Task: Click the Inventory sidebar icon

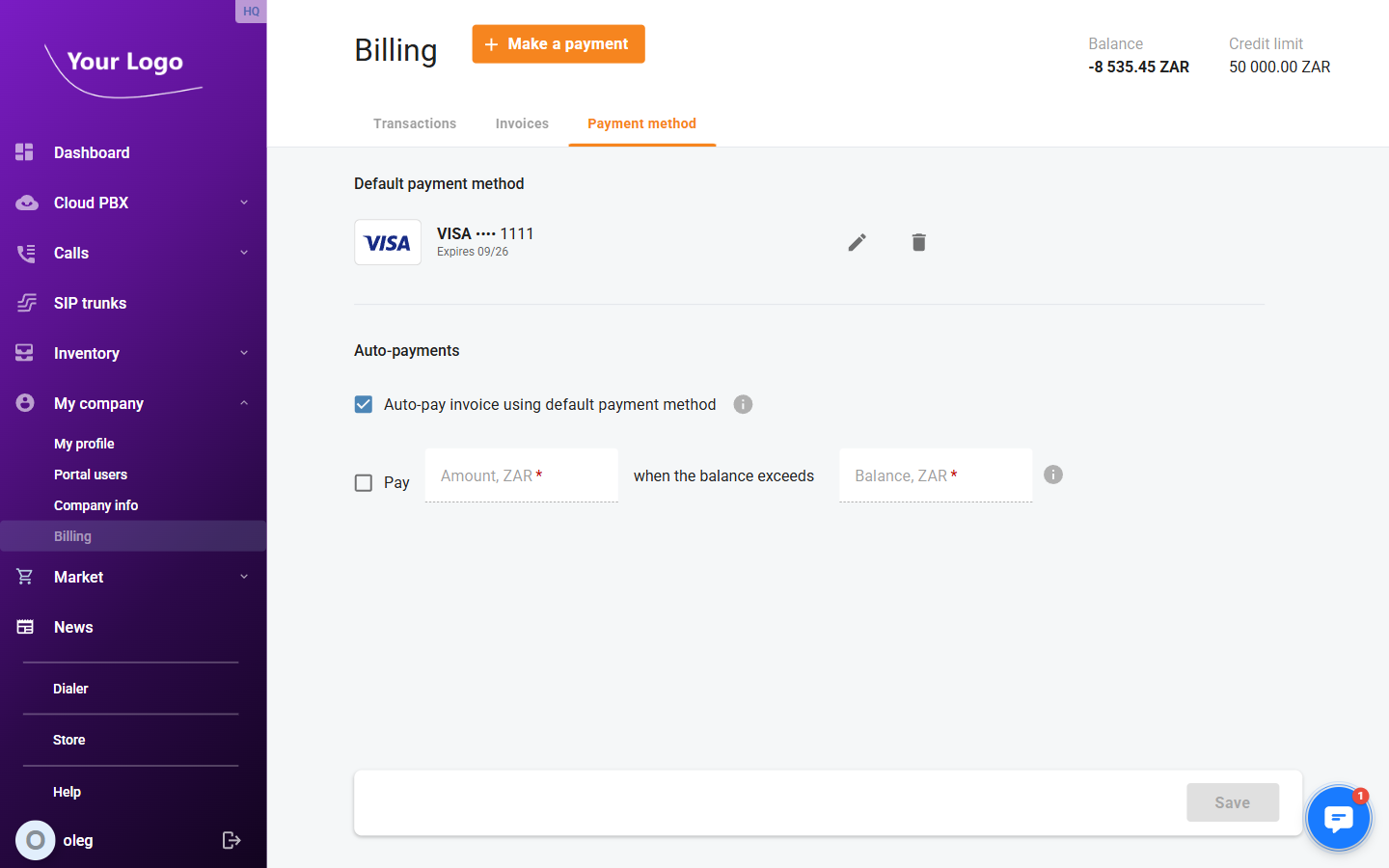Action: [x=24, y=353]
